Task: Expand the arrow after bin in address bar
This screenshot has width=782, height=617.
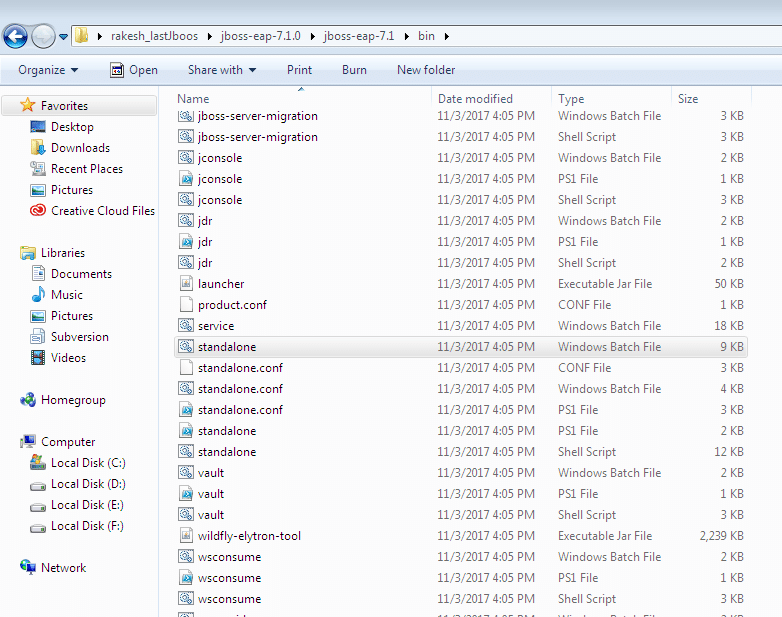Action: (446, 37)
